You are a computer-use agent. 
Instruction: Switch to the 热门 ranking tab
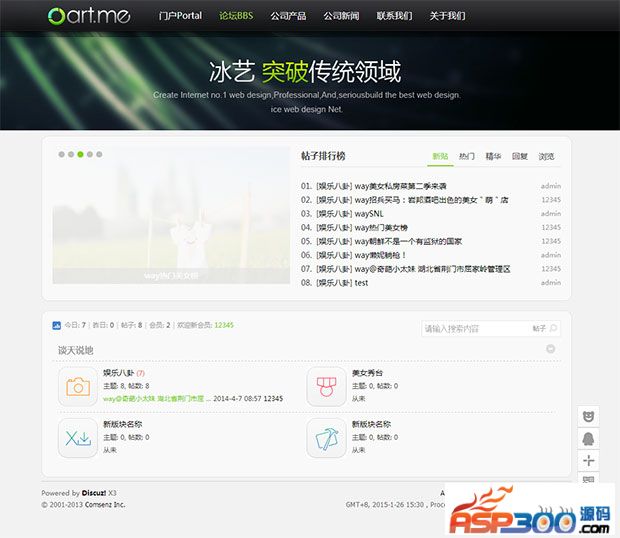click(467, 156)
